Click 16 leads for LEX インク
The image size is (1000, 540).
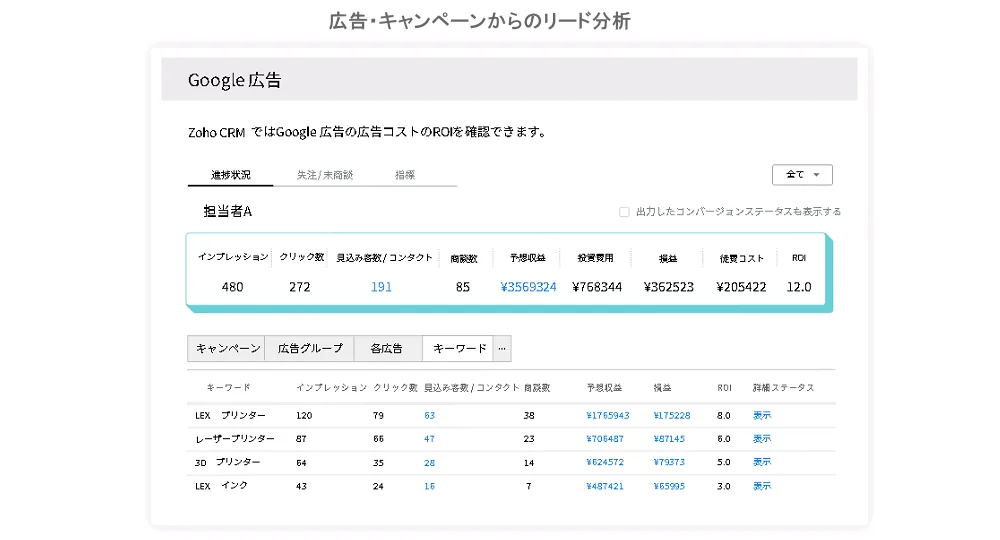429,486
